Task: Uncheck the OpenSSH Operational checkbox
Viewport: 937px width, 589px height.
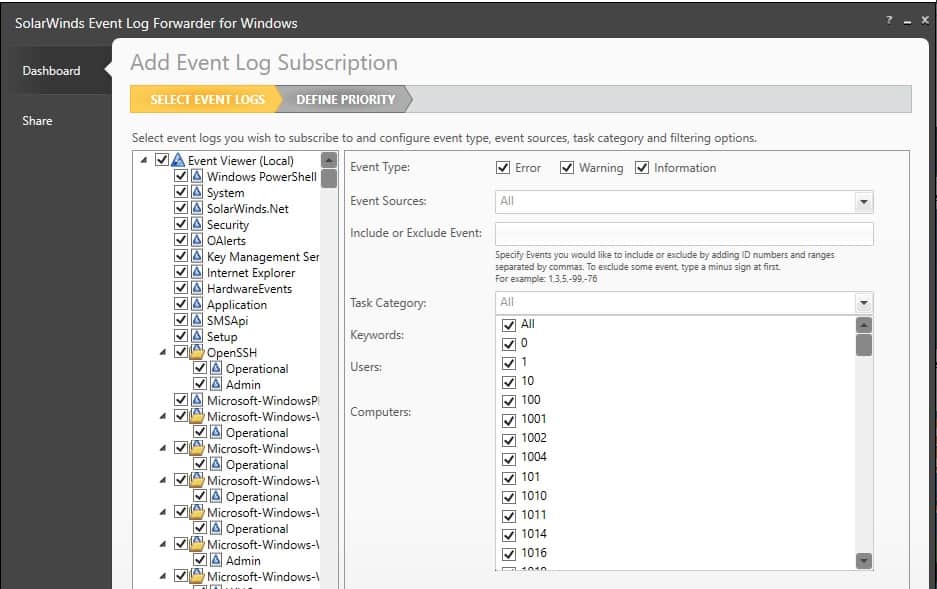Action: point(200,368)
